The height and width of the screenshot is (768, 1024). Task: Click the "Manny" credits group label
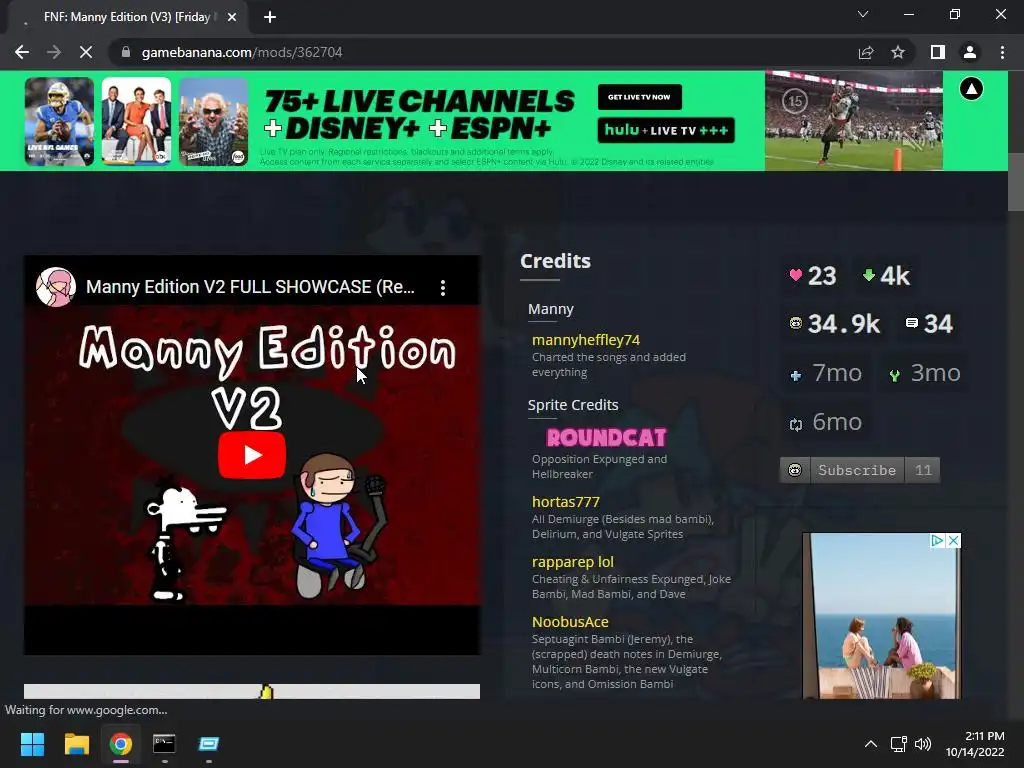click(x=551, y=309)
